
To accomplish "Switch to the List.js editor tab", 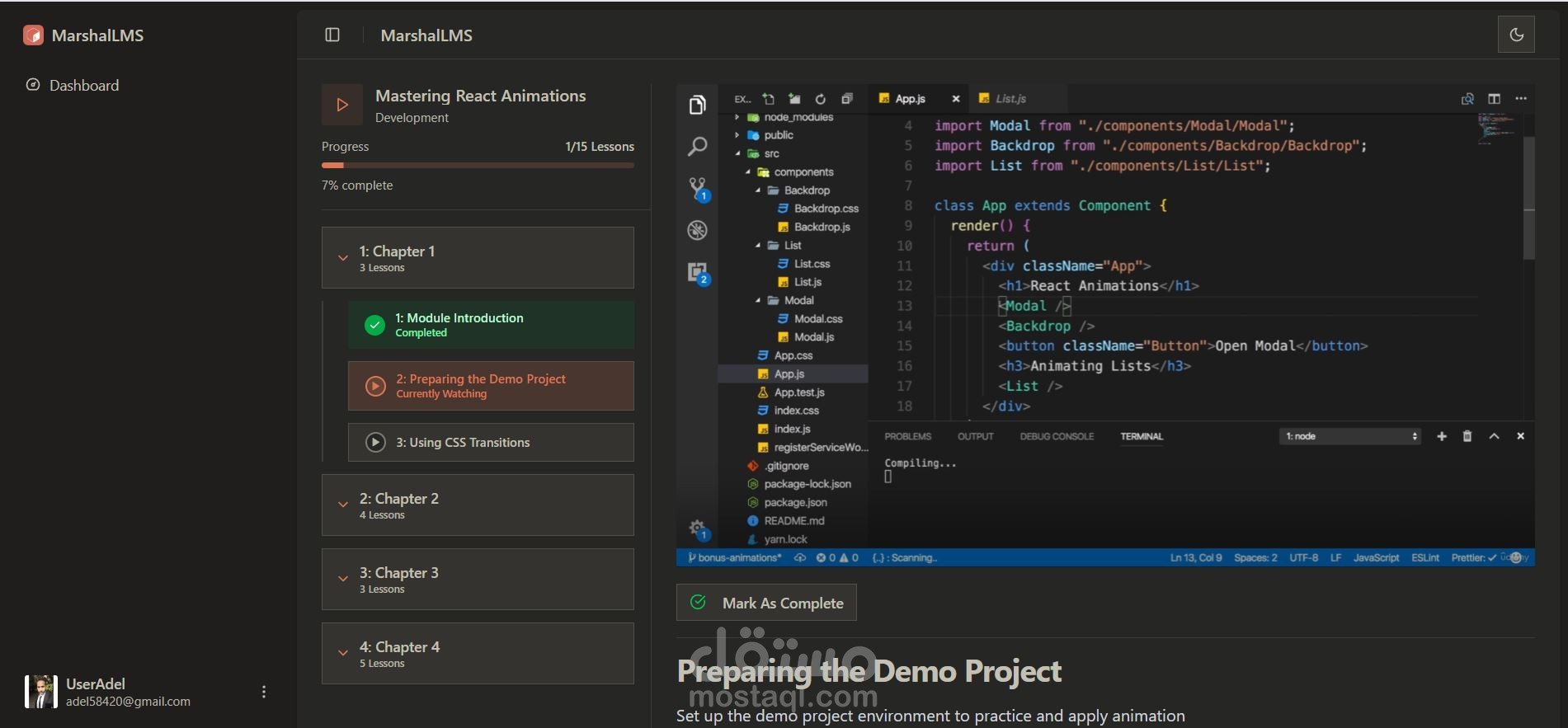I will pyautogui.click(x=1010, y=99).
